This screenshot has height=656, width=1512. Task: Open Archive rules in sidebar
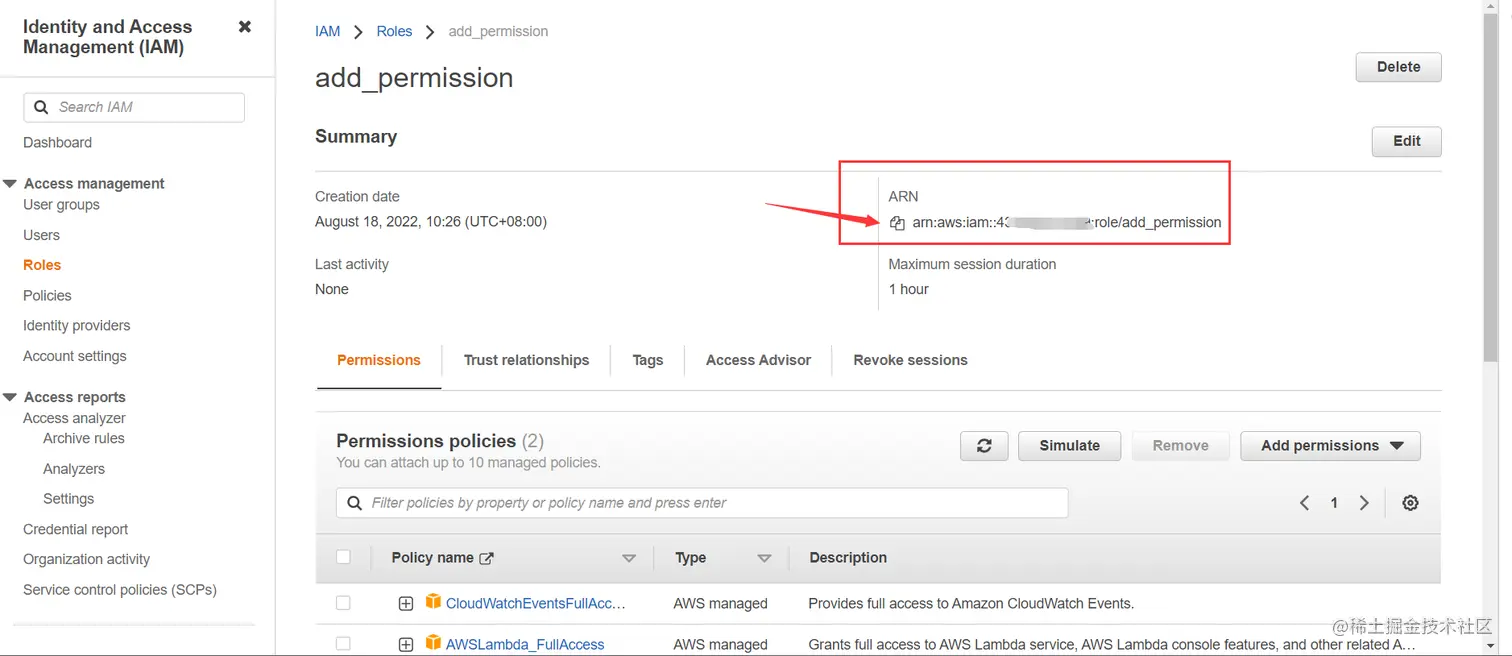click(x=84, y=438)
